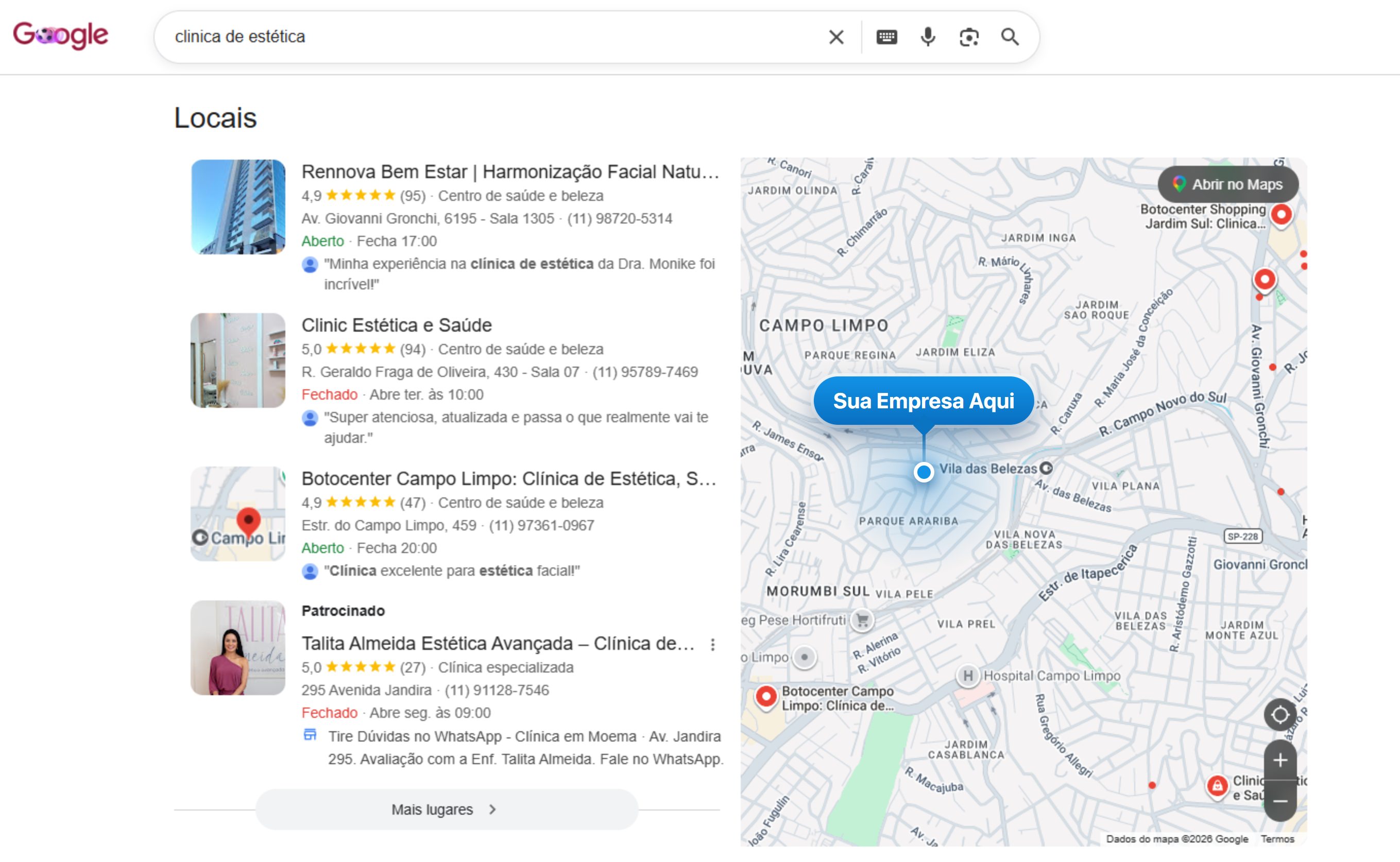Screen dimensions: 1400x862
Task: Select the Clinic Estética e Saúde lock pin
Action: [x=1217, y=787]
